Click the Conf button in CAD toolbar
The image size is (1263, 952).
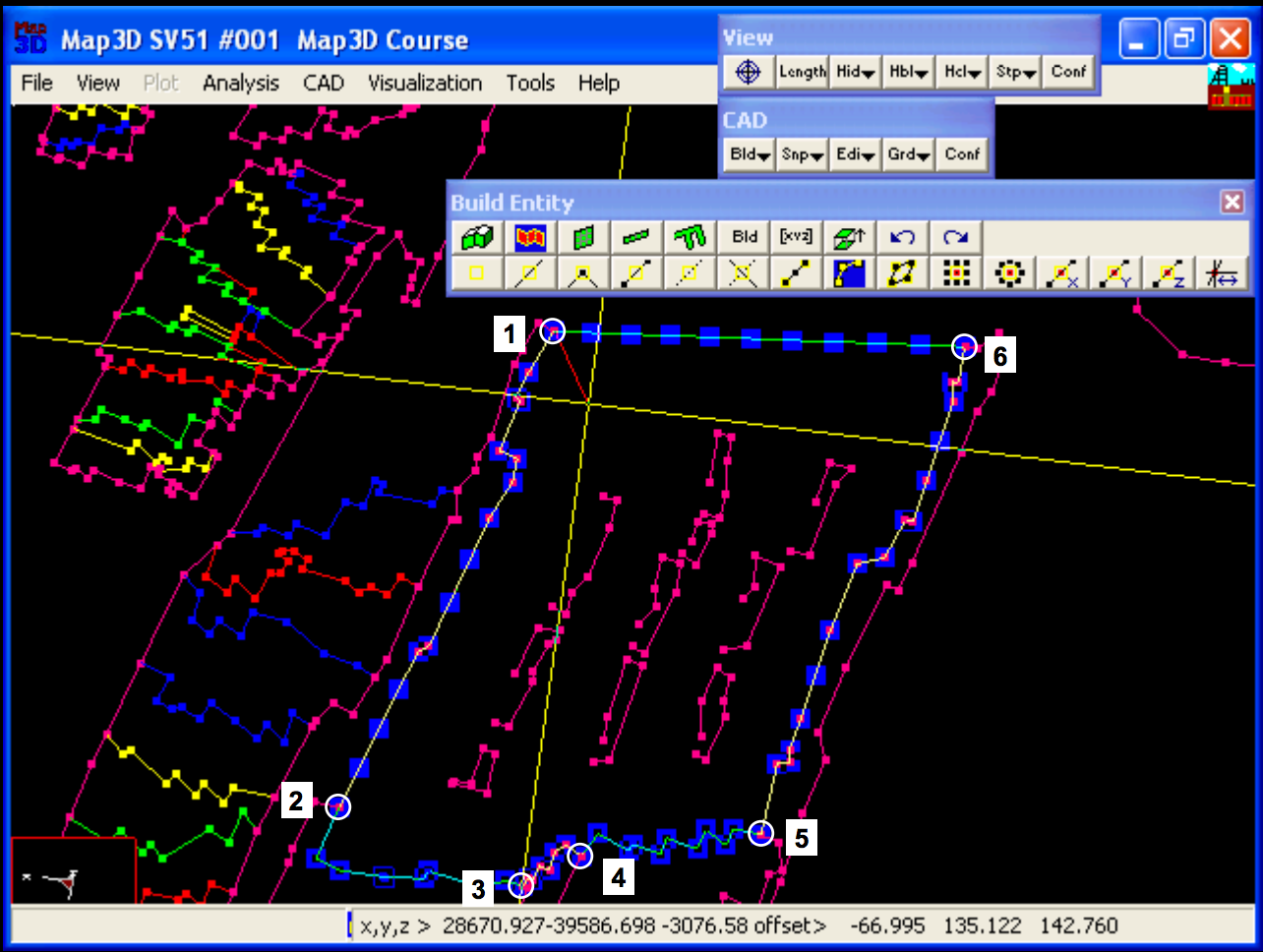[x=962, y=154]
